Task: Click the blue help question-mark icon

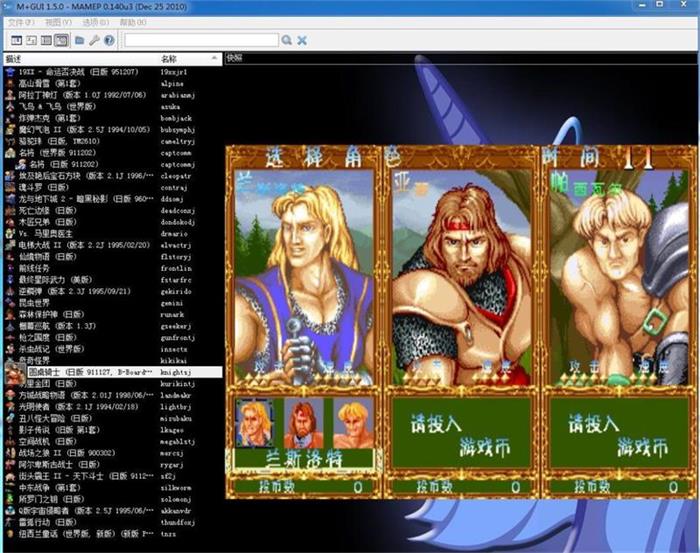Action: click(109, 40)
